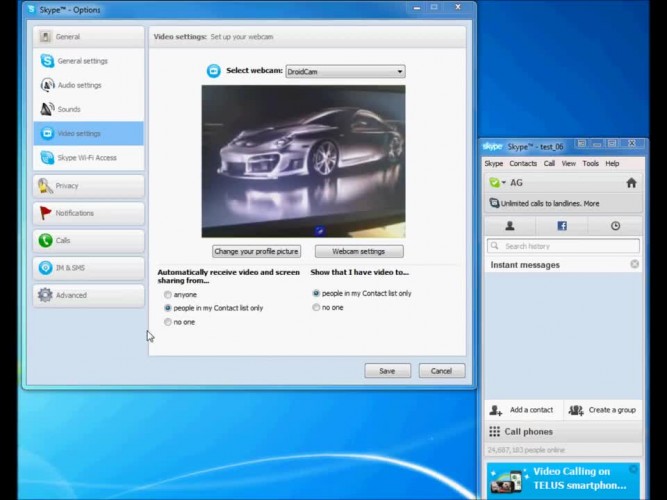The width and height of the screenshot is (667, 500).
Task: Click the Skype Wi-Fi Access icon
Action: [x=47, y=158]
